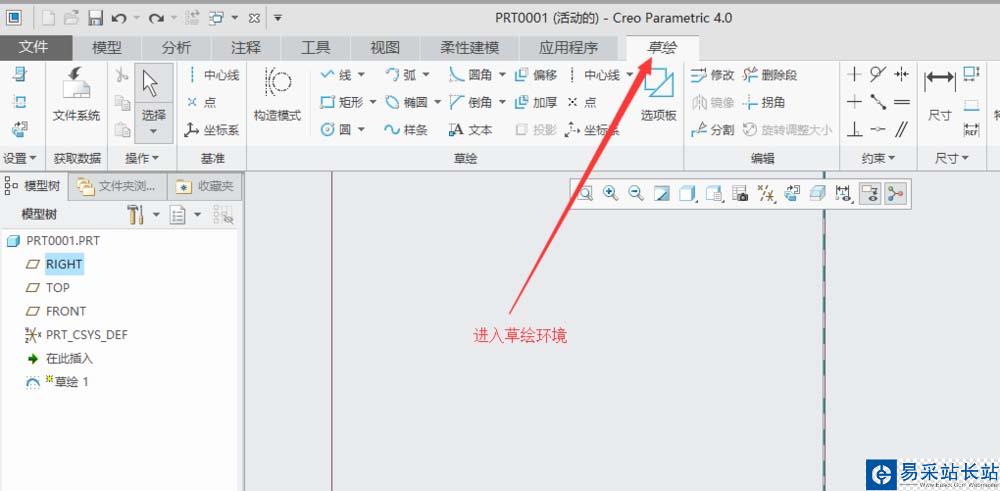The height and width of the screenshot is (491, 1000).
Task: Switch to the 模型 model tab
Action: [107, 48]
